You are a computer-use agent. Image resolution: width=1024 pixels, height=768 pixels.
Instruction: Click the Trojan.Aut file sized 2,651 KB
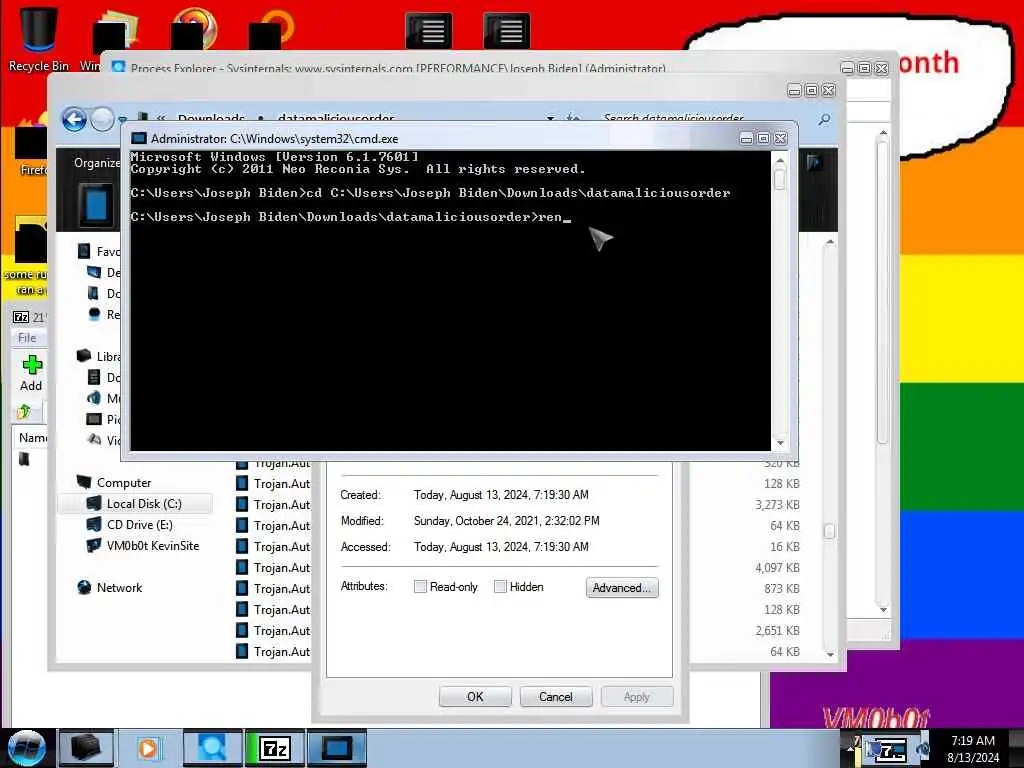pos(273,630)
